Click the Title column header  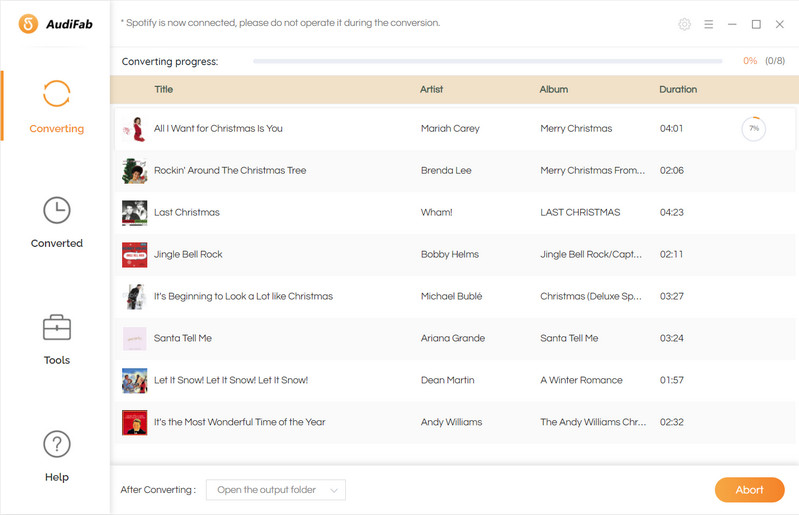[164, 89]
